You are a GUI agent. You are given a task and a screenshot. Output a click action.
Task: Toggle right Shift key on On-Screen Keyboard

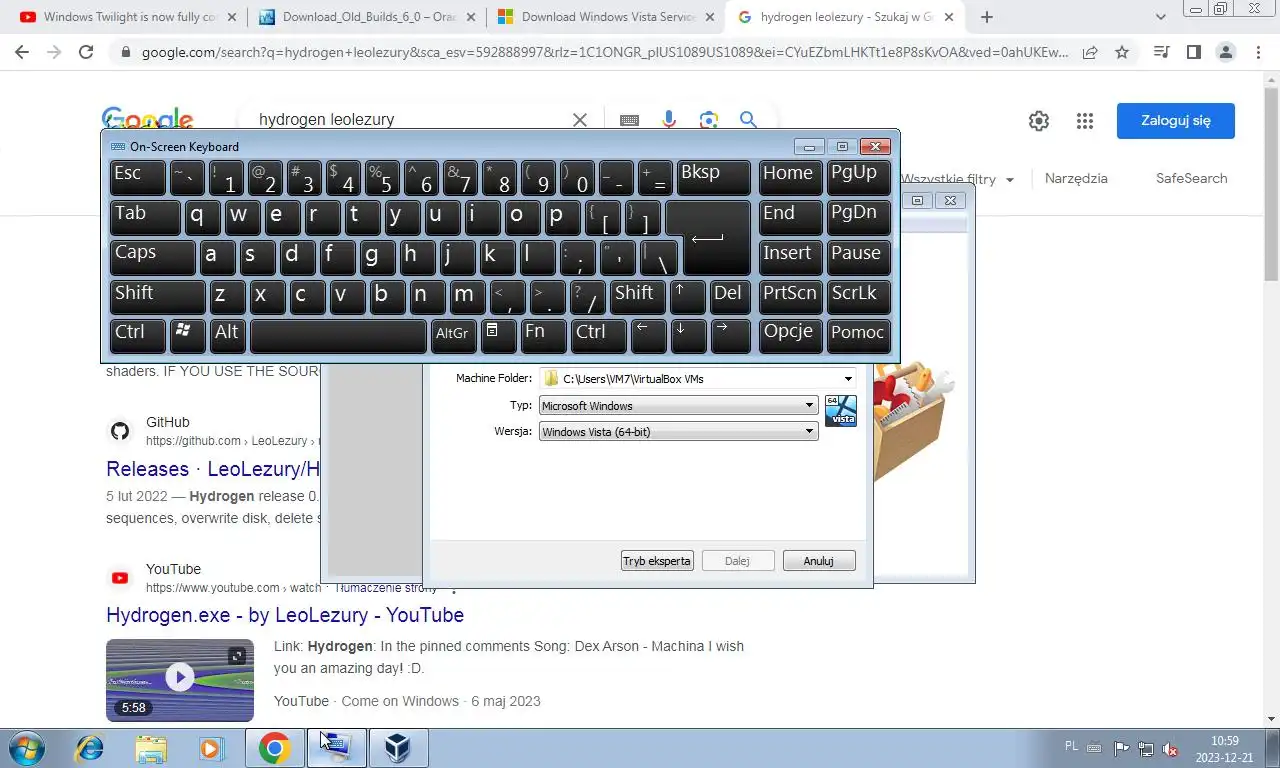point(637,296)
